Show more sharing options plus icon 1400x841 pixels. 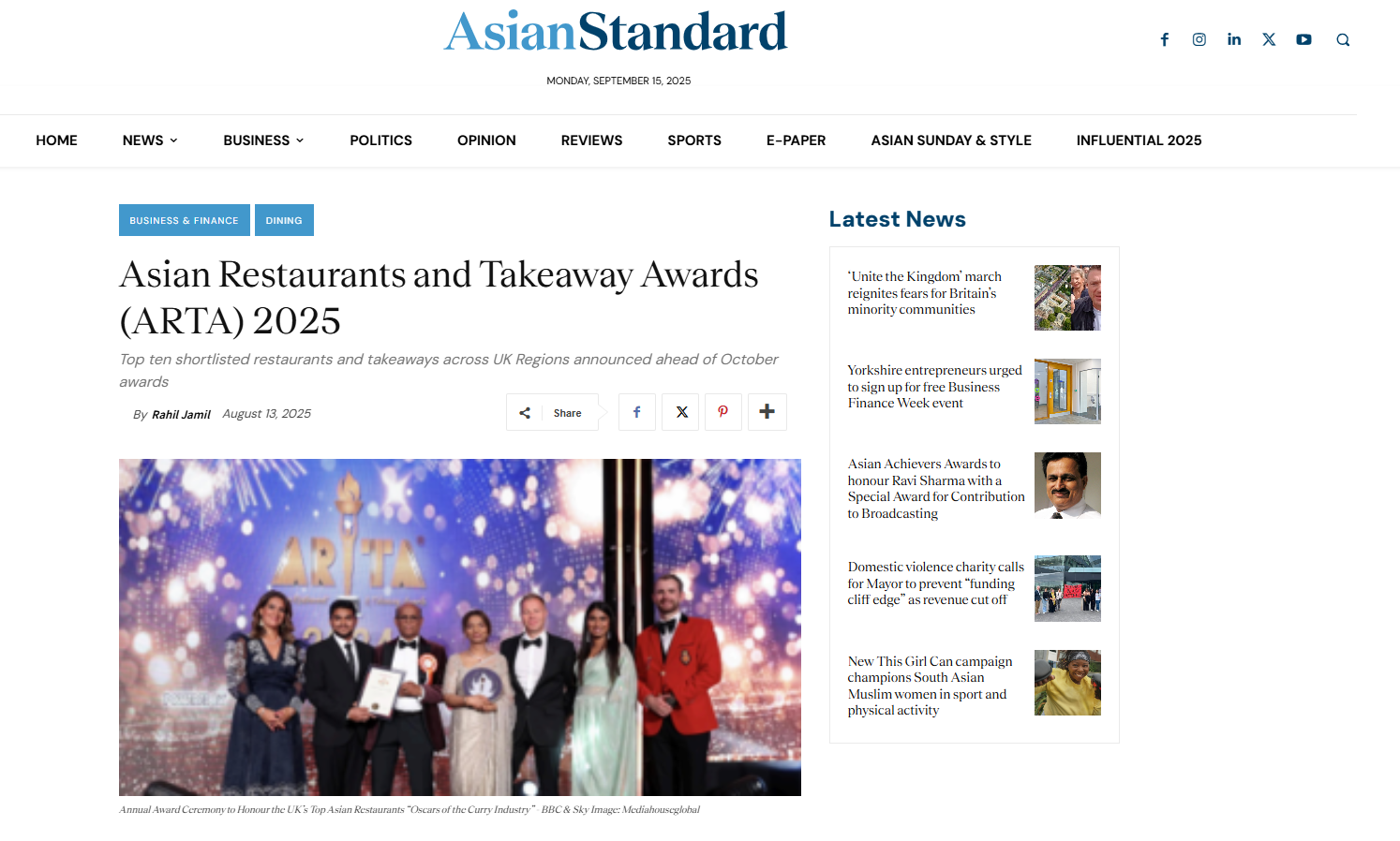click(767, 412)
